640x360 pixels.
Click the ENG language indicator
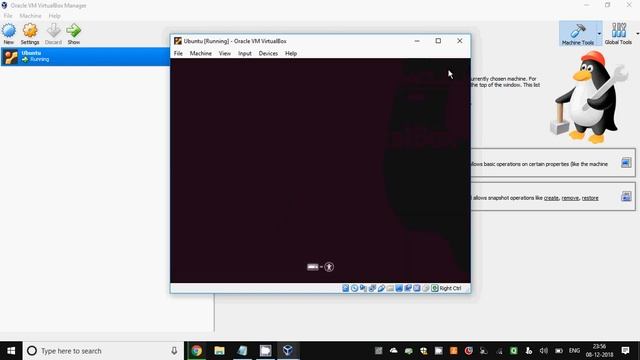click(574, 351)
